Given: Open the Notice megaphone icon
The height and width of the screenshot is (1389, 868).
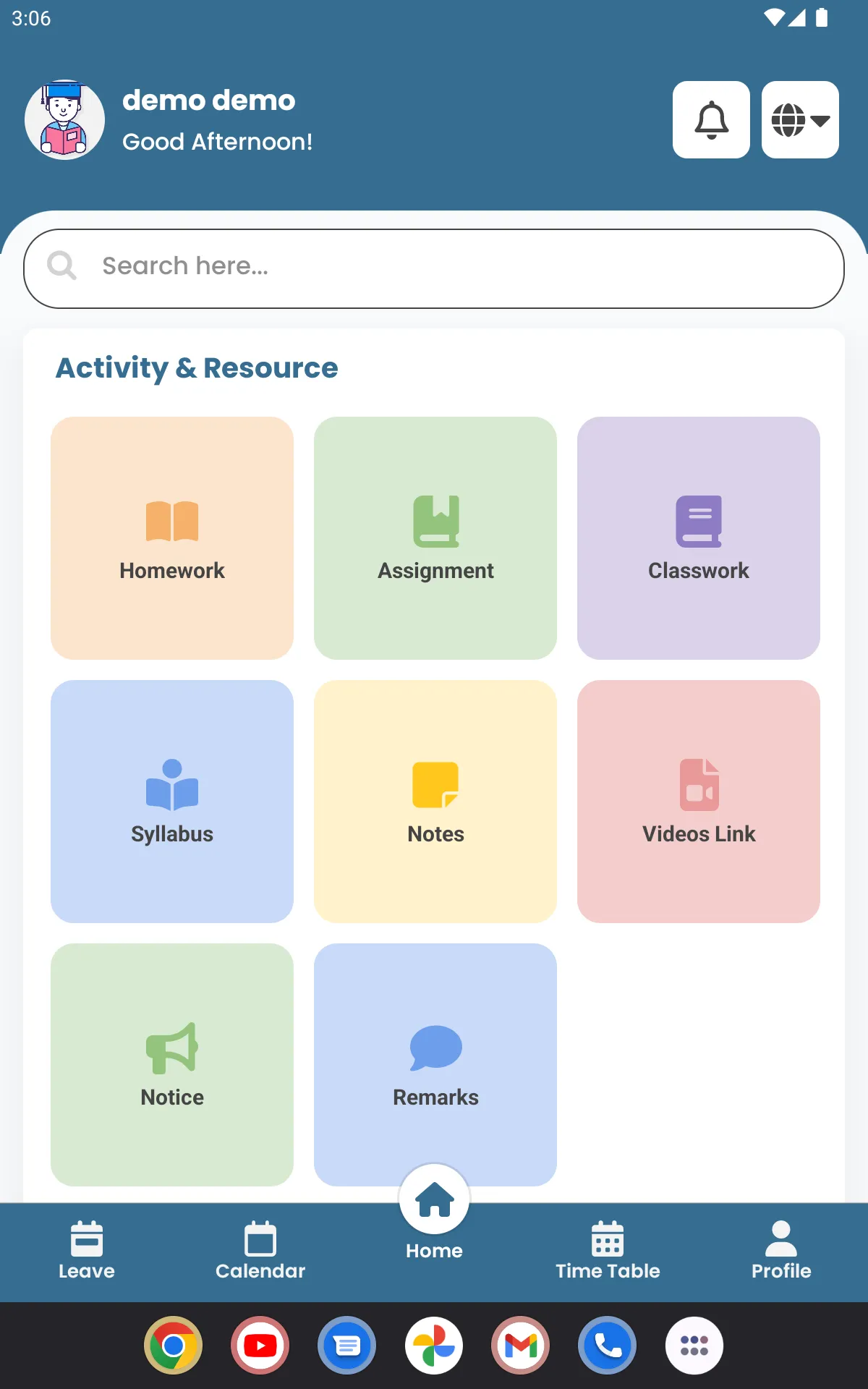Looking at the screenshot, I should (172, 1048).
